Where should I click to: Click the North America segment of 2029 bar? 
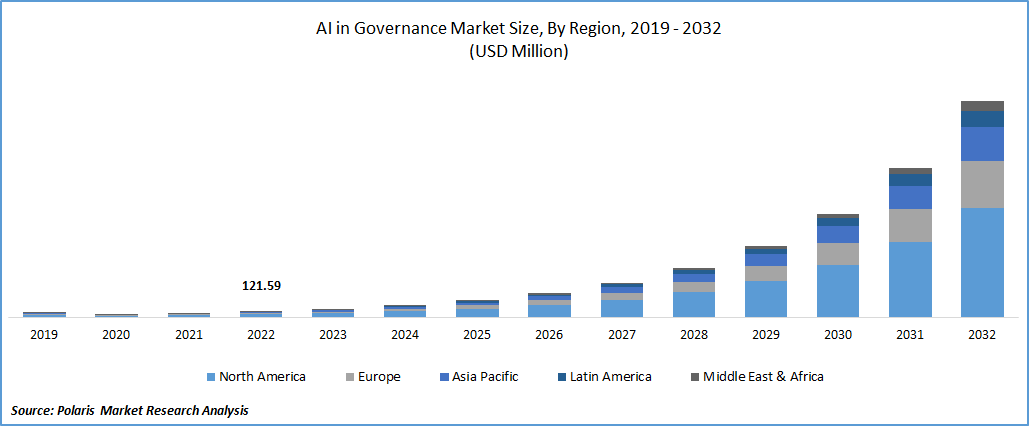[x=766, y=299]
